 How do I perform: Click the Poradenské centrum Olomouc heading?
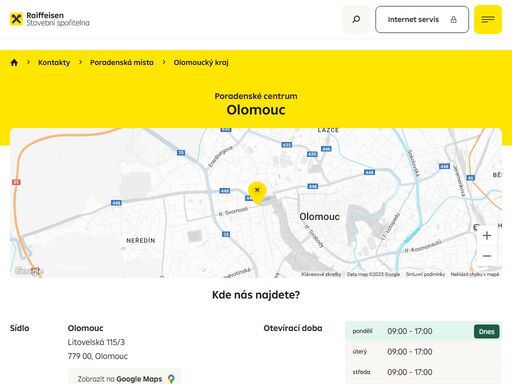point(256,104)
